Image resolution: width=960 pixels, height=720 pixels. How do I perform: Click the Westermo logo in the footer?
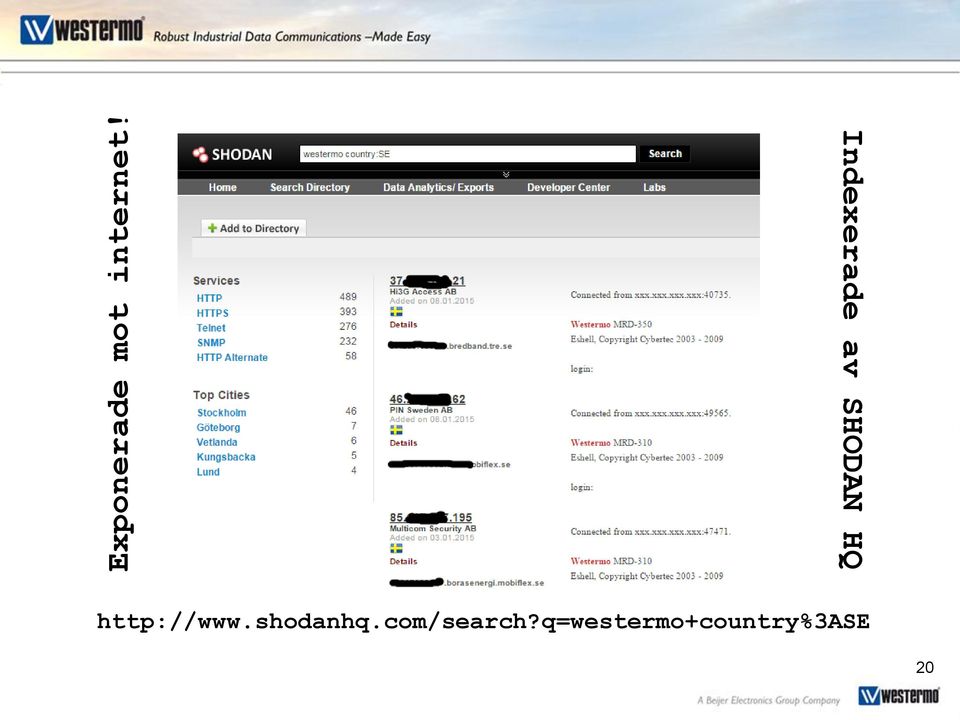[899, 696]
